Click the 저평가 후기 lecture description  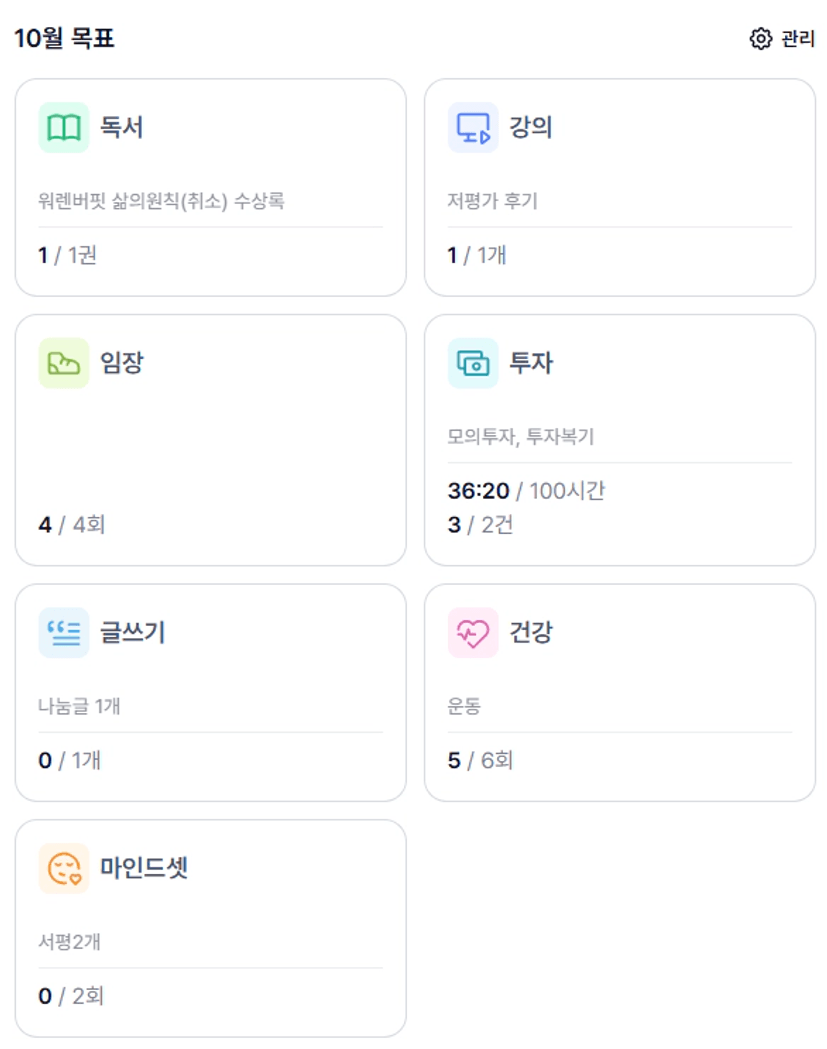pos(492,201)
